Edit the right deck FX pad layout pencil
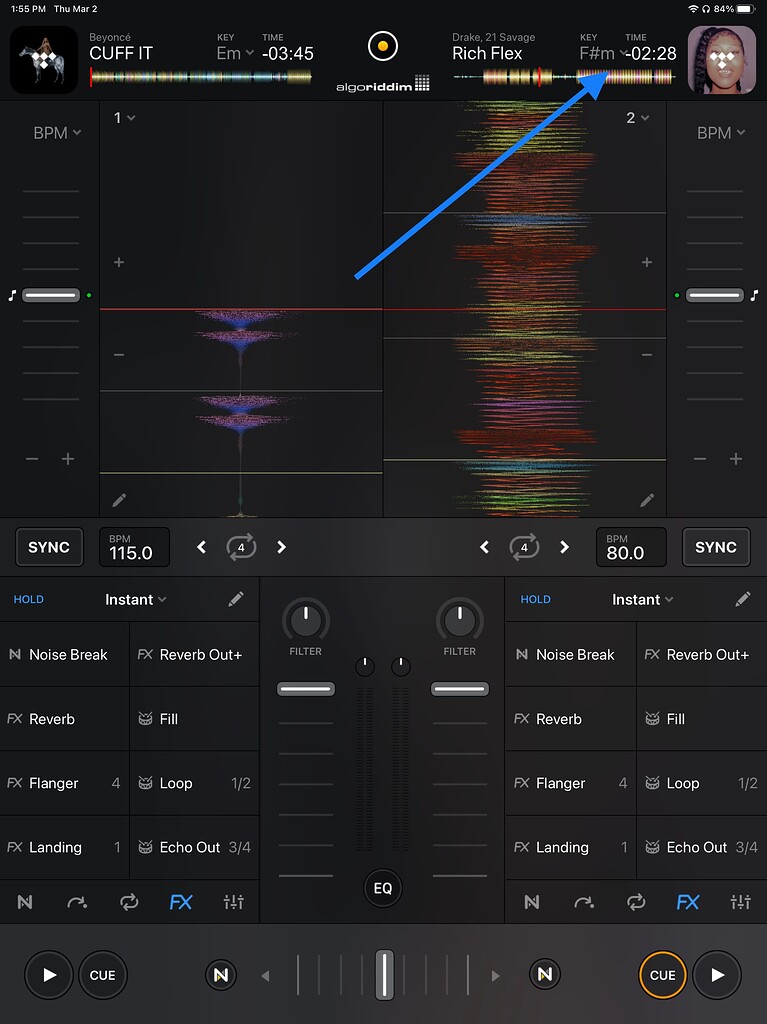 pyautogui.click(x=742, y=599)
